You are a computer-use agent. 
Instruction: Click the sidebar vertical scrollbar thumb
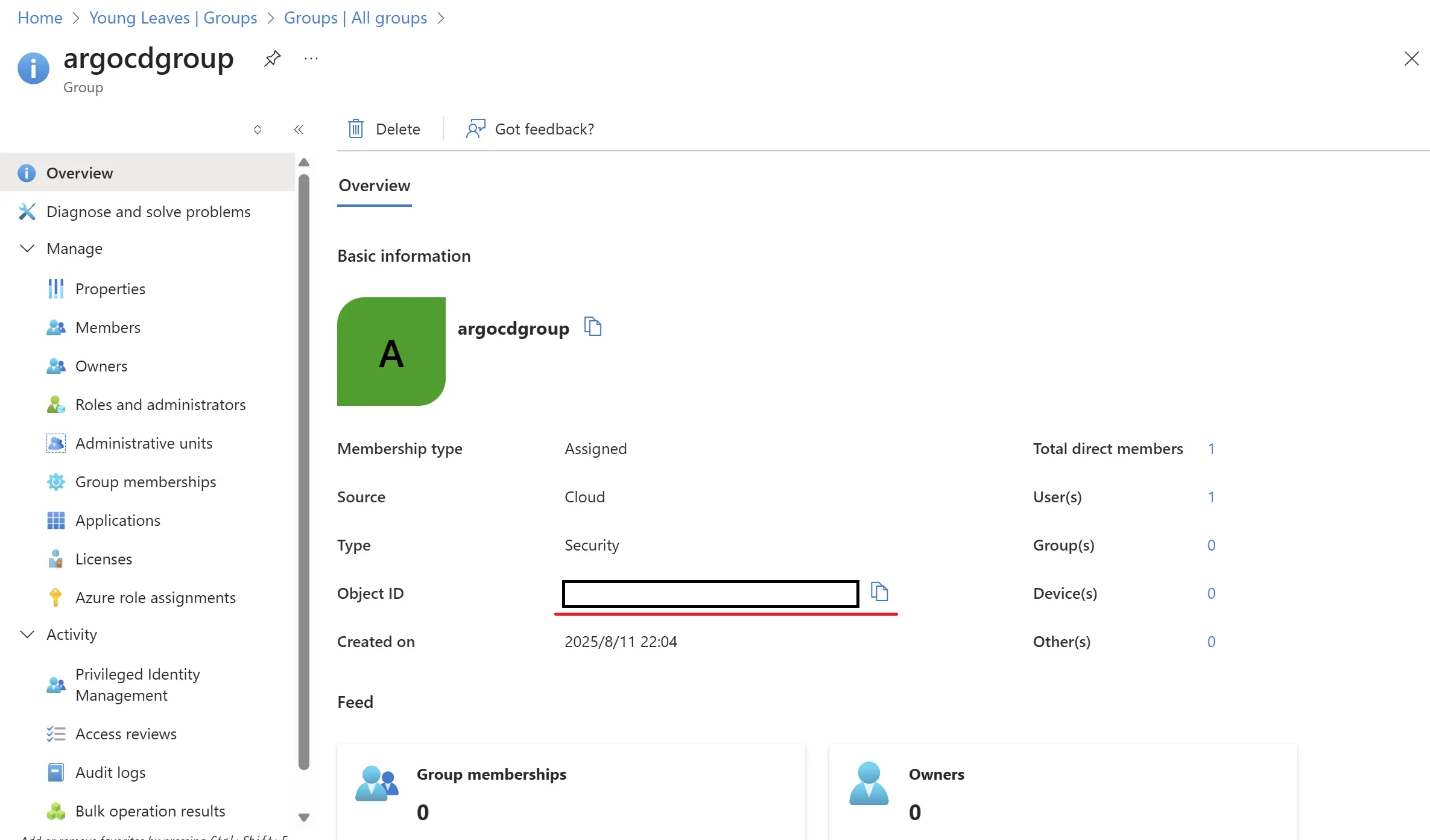click(304, 472)
